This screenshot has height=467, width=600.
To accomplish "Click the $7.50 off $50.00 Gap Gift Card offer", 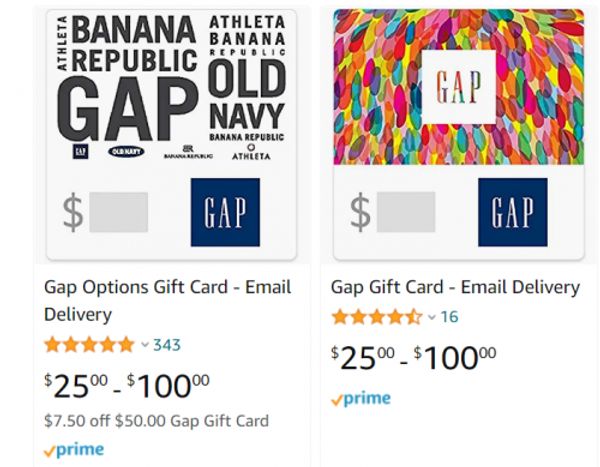I will coord(157,421).
